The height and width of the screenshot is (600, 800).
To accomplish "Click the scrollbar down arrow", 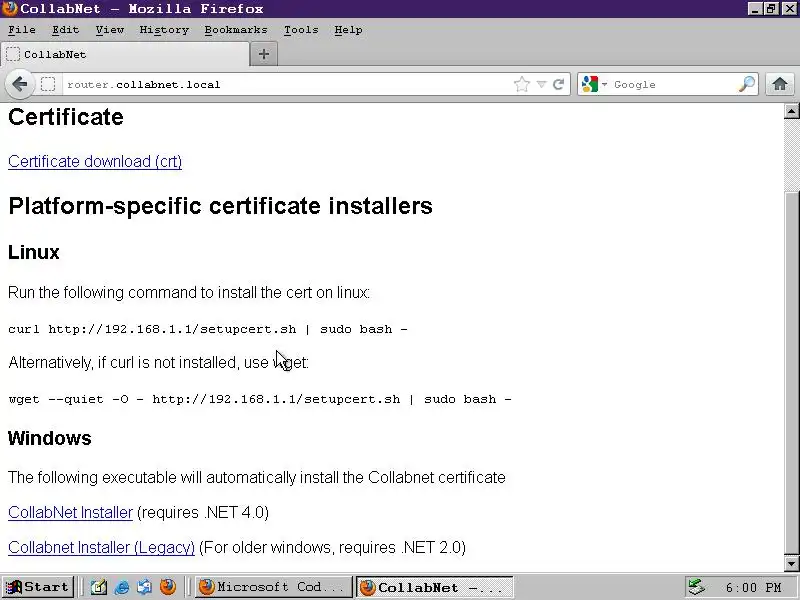I will (791, 564).
